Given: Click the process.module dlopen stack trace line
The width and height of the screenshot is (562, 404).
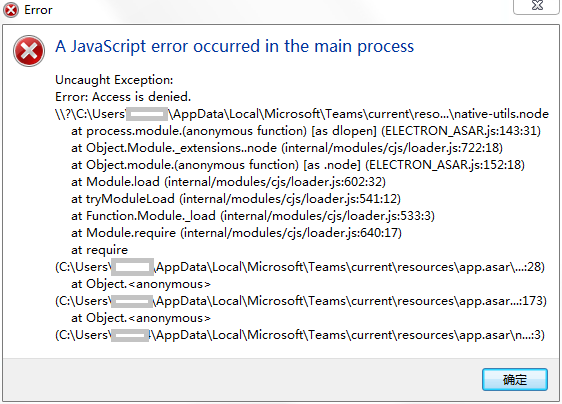Looking at the screenshot, I should pyautogui.click(x=306, y=131).
